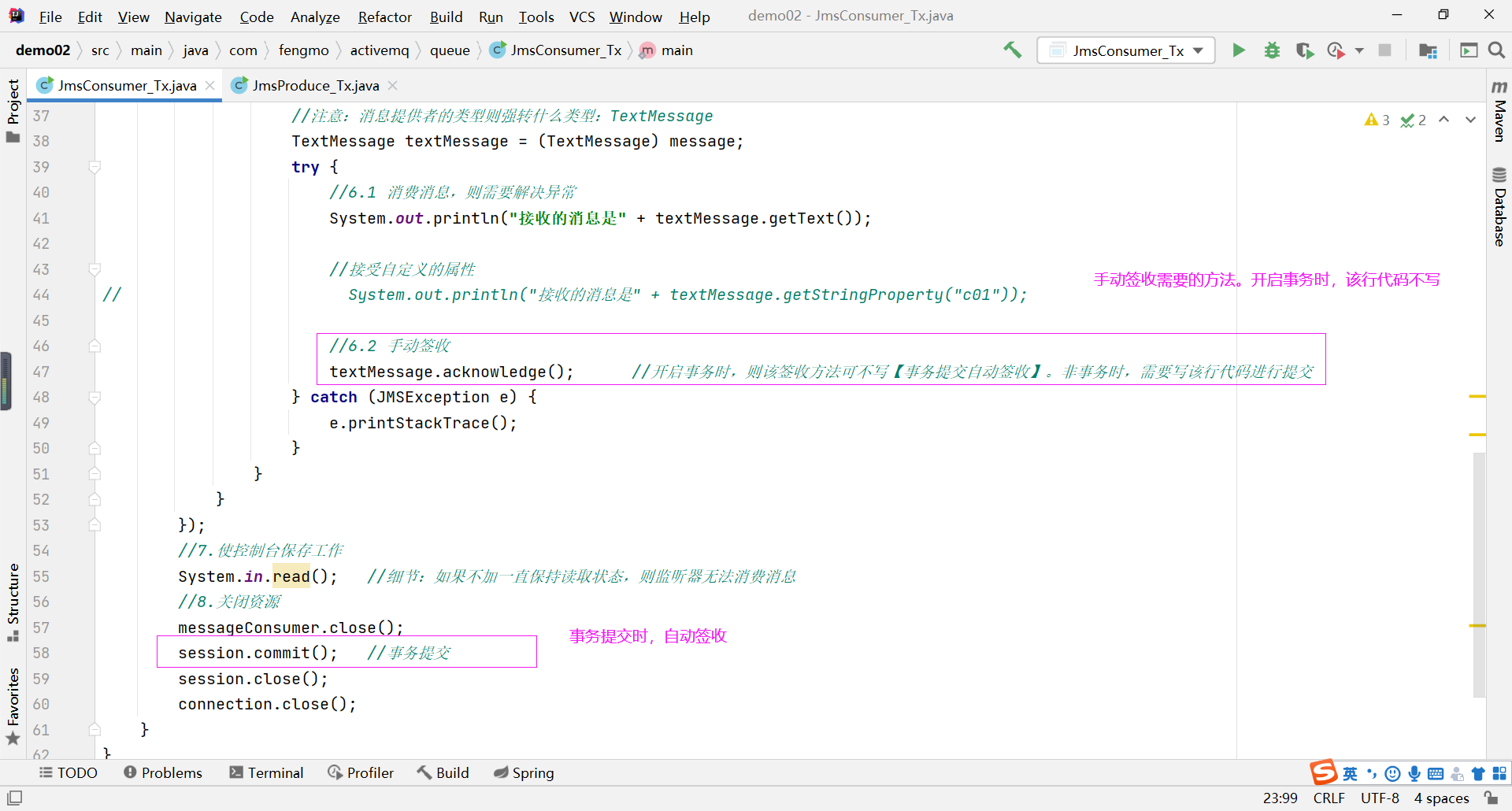Open the Problems tool window

point(163,772)
